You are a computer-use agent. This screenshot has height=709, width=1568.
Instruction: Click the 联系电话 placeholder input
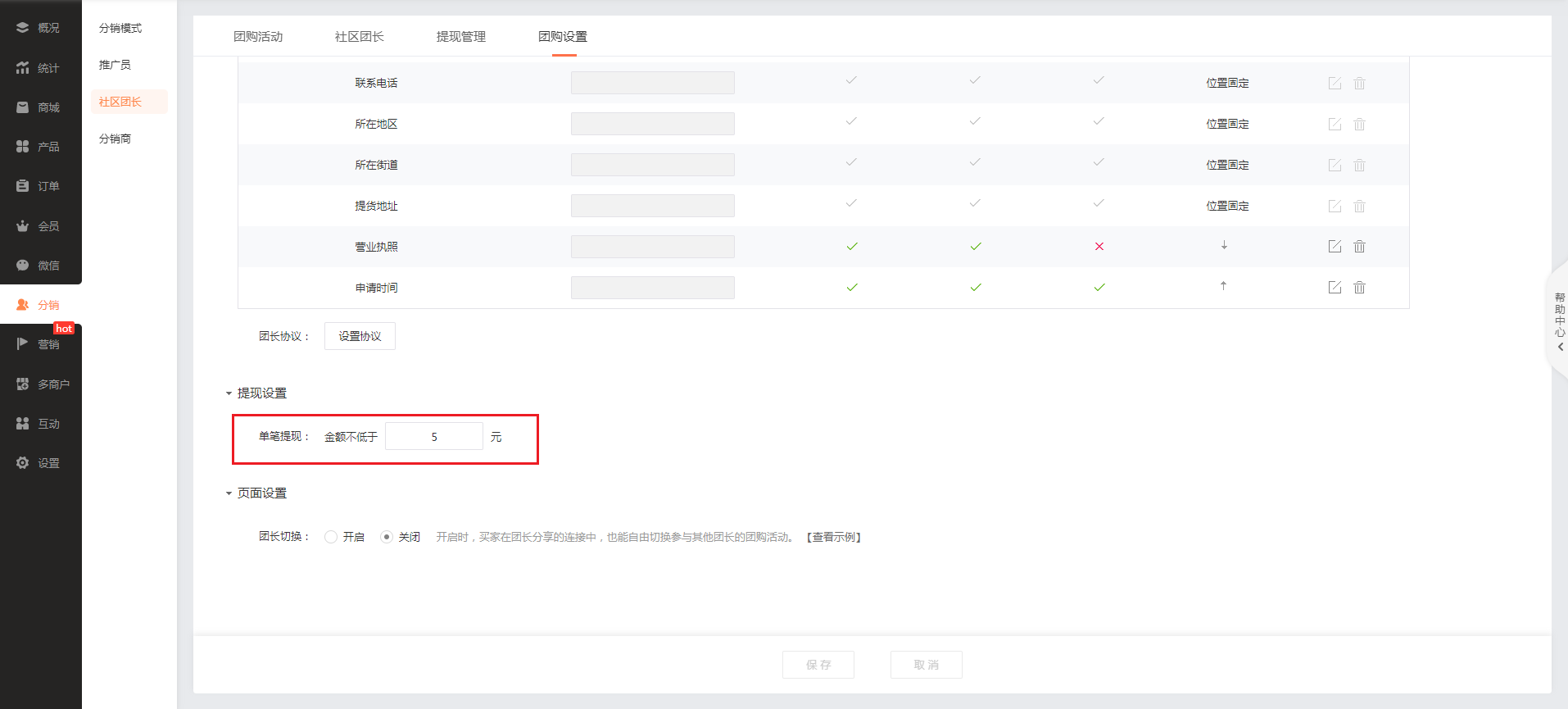coord(653,83)
